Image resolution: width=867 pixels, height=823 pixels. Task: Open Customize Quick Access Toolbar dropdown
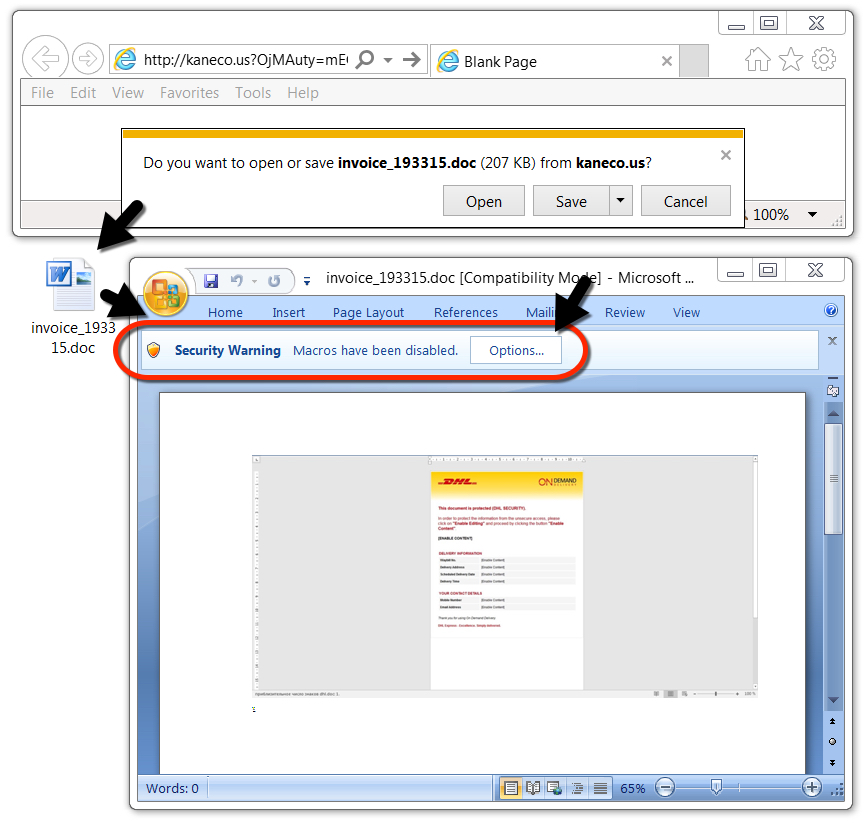307,282
